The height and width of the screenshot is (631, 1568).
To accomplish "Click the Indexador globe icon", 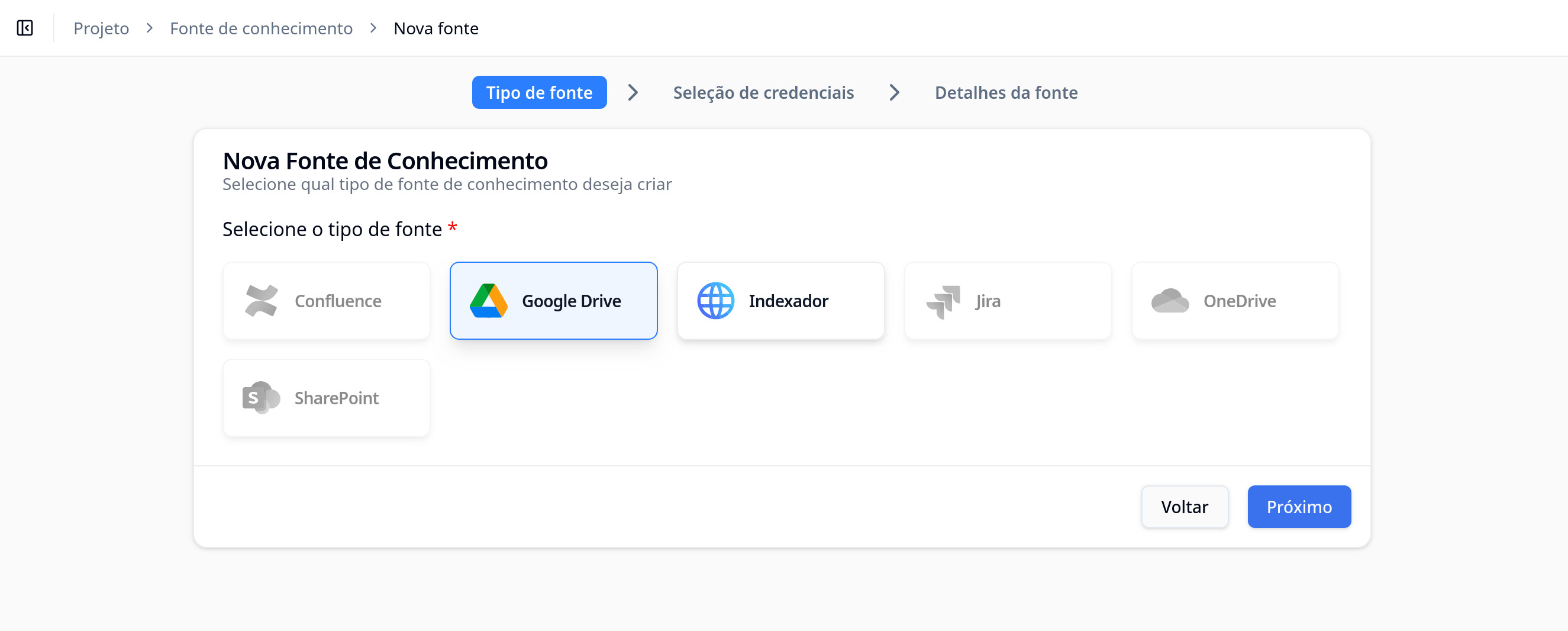I will tap(715, 301).
